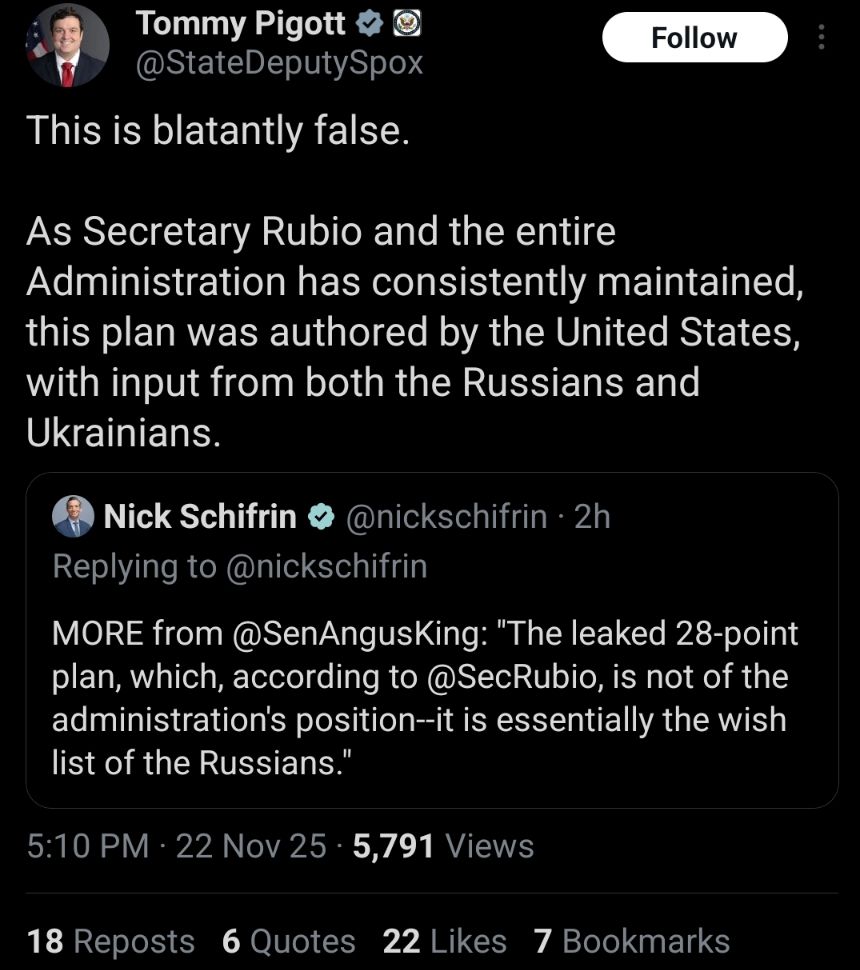The image size is (860, 970).
Task: Click Nick Schifrin's verified checkmark
Action: [x=320, y=516]
